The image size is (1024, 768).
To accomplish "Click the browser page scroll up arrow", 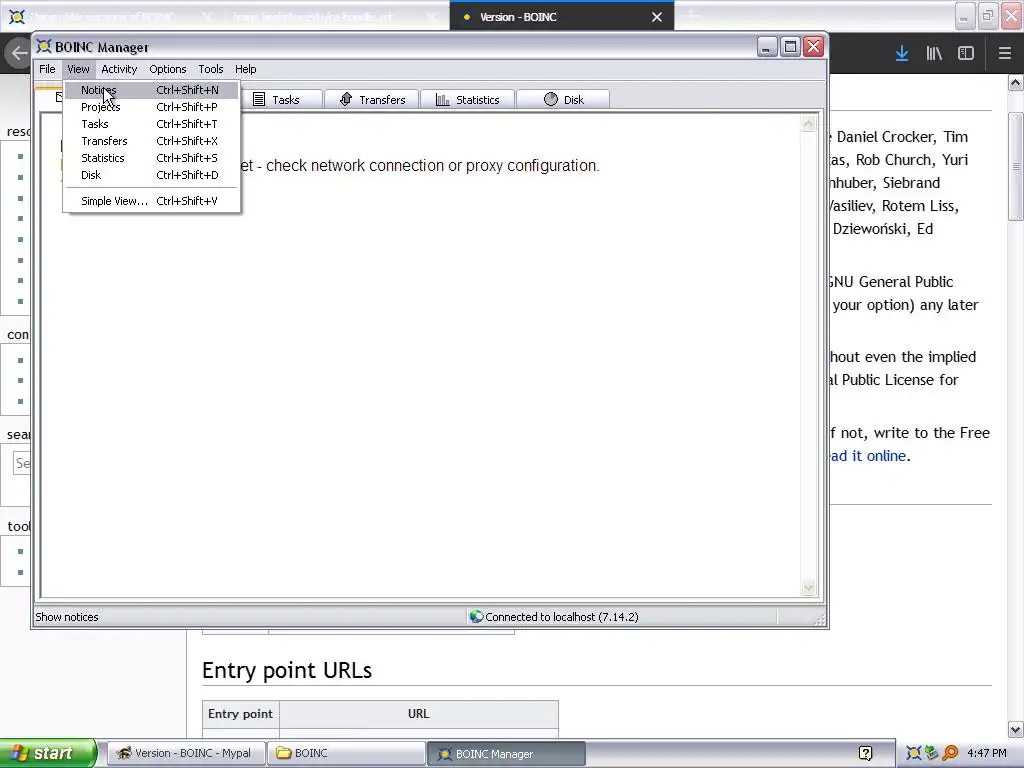I will tap(1016, 83).
